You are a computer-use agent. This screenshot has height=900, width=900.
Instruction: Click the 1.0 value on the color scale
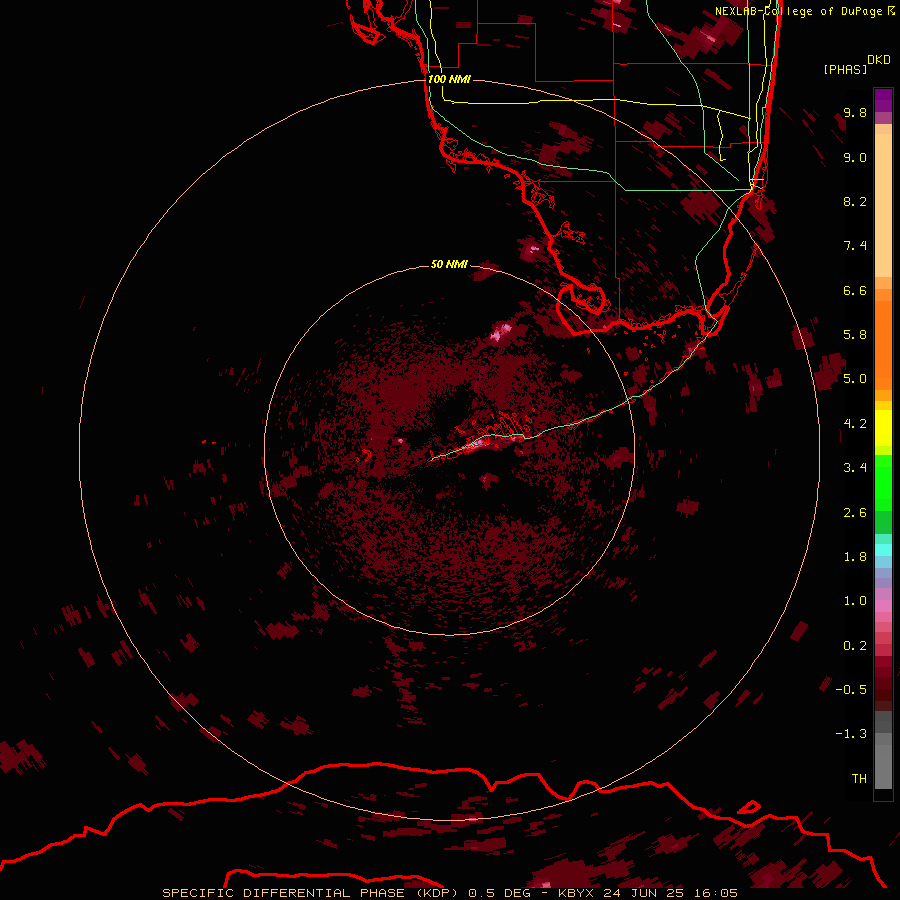(x=855, y=601)
